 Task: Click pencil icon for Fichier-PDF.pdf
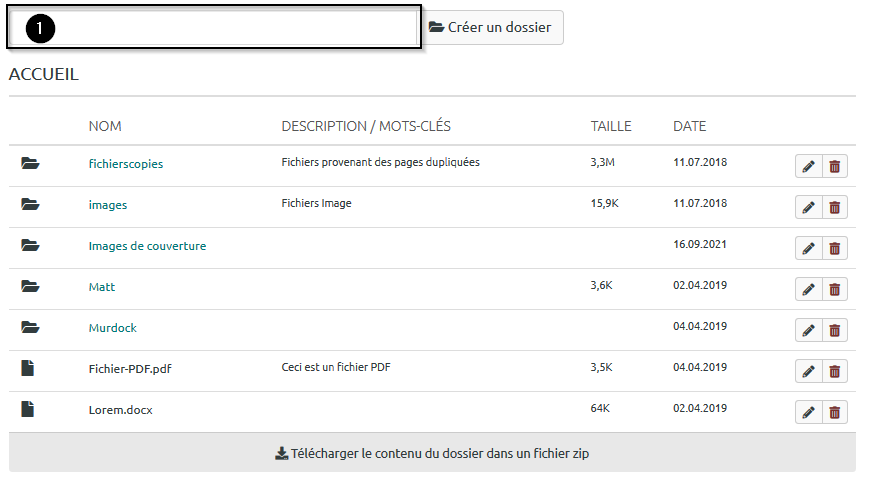[808, 371]
